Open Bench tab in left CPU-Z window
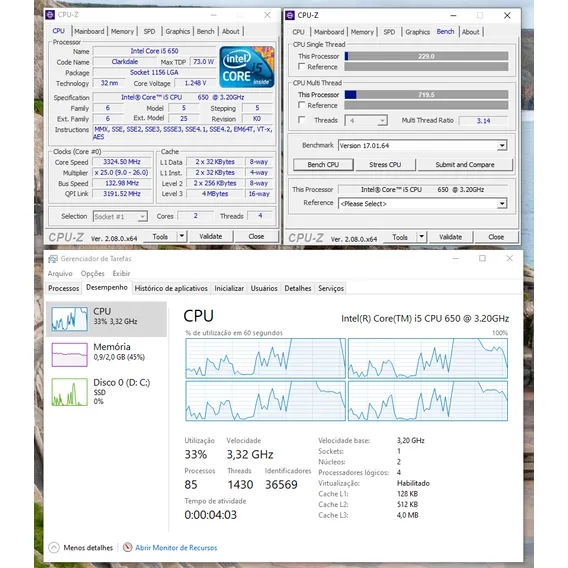 coord(205,32)
